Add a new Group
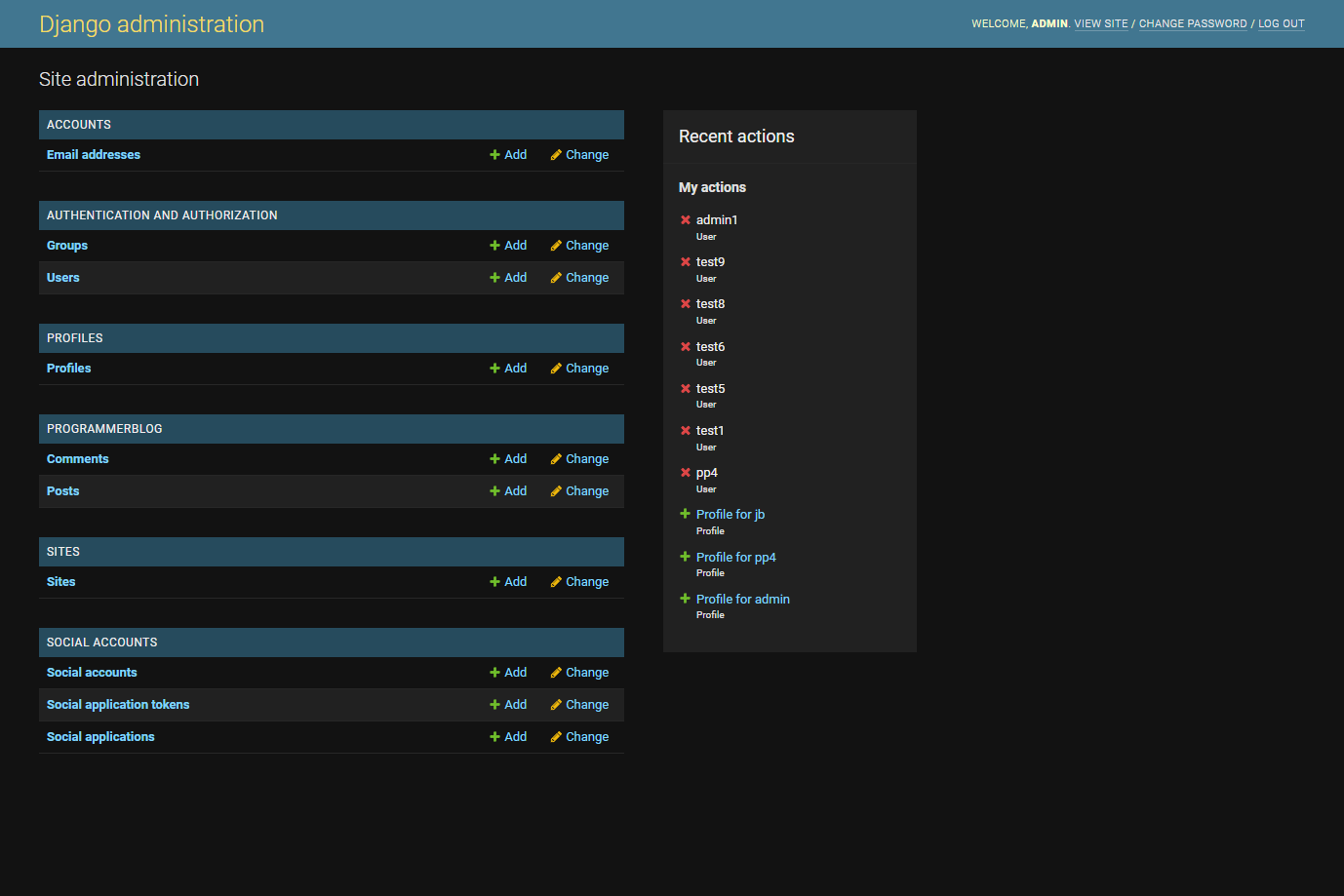This screenshot has height=896, width=1344. [508, 246]
